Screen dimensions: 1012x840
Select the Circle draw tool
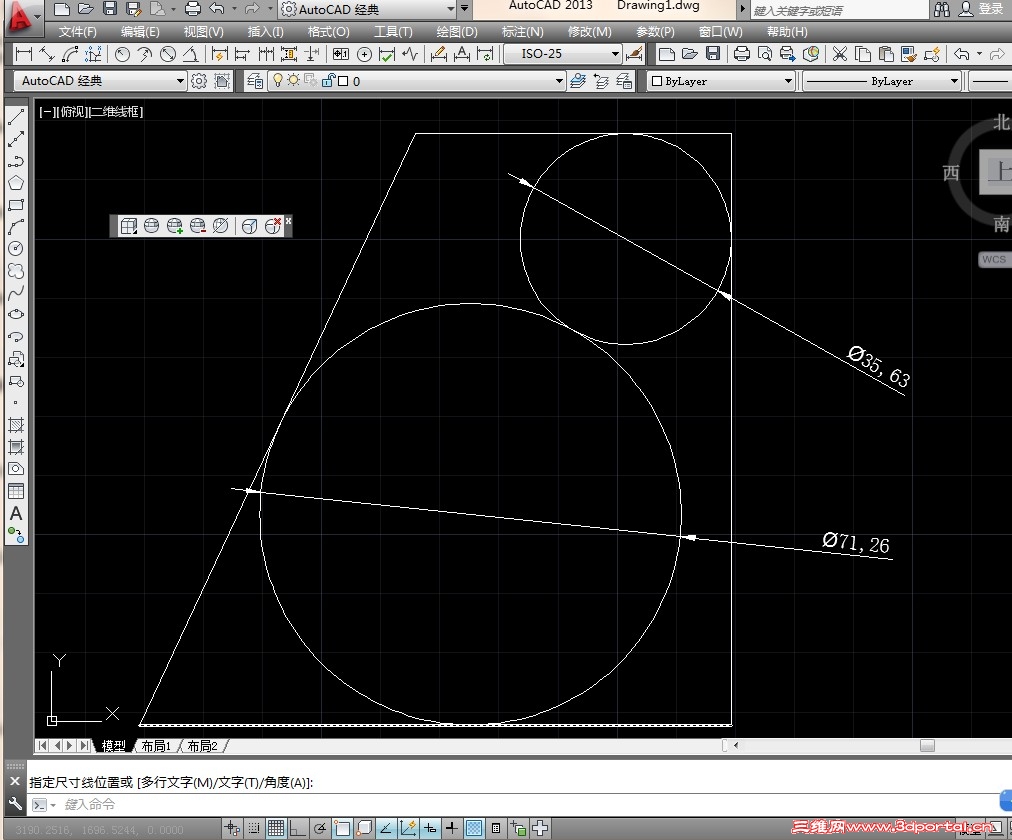tap(16, 248)
